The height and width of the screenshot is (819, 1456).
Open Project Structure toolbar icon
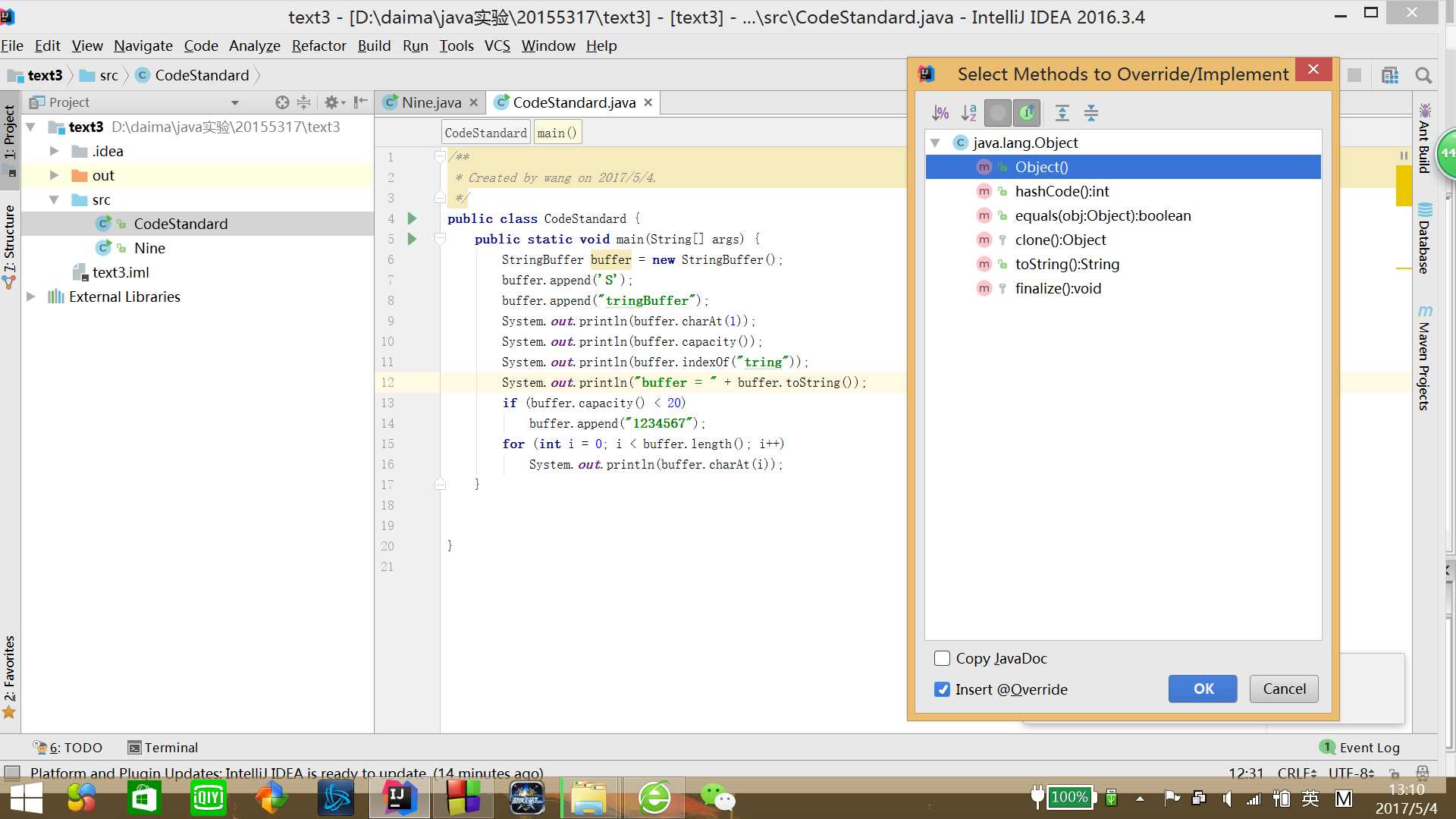coord(1390,75)
